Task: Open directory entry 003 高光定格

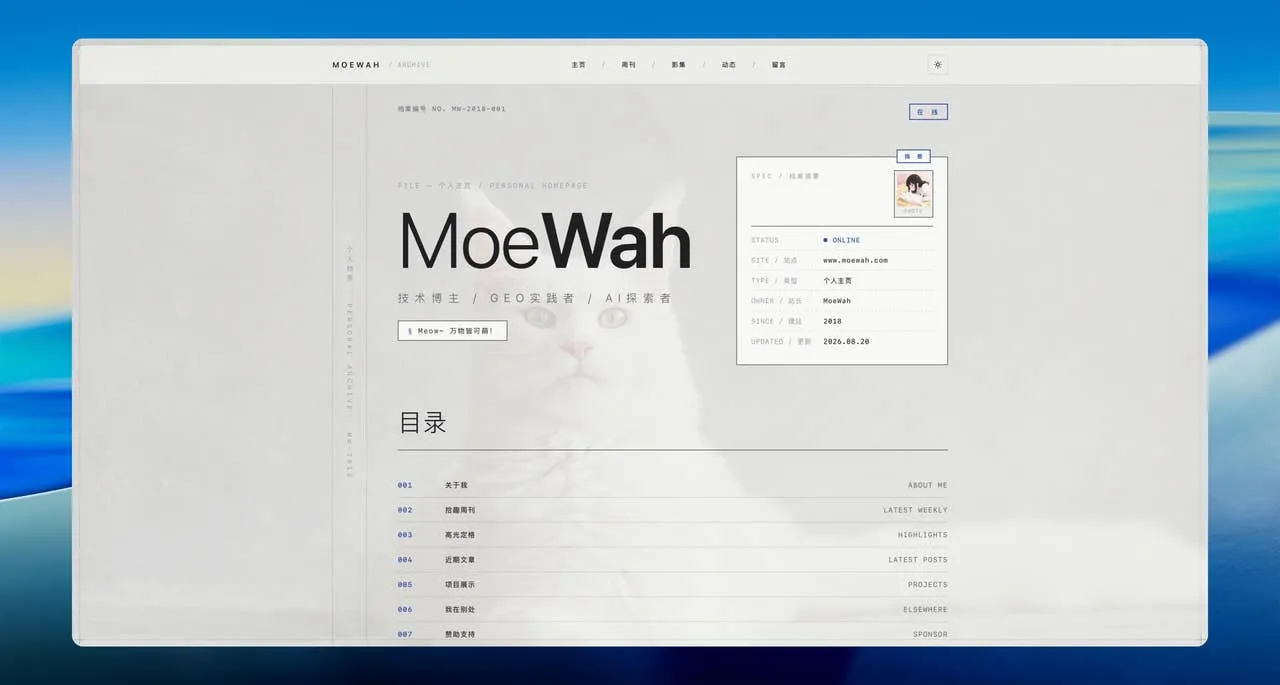Action: coord(672,535)
